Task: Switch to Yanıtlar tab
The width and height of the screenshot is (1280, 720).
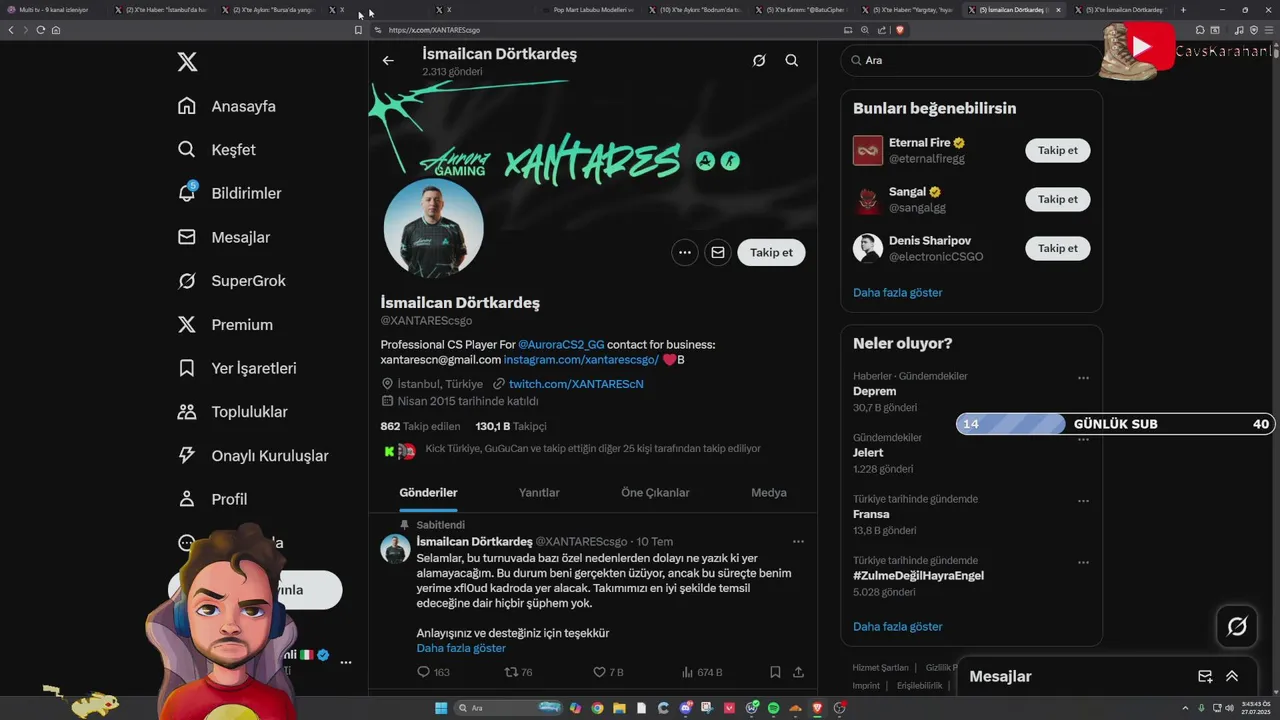Action: 539,493
